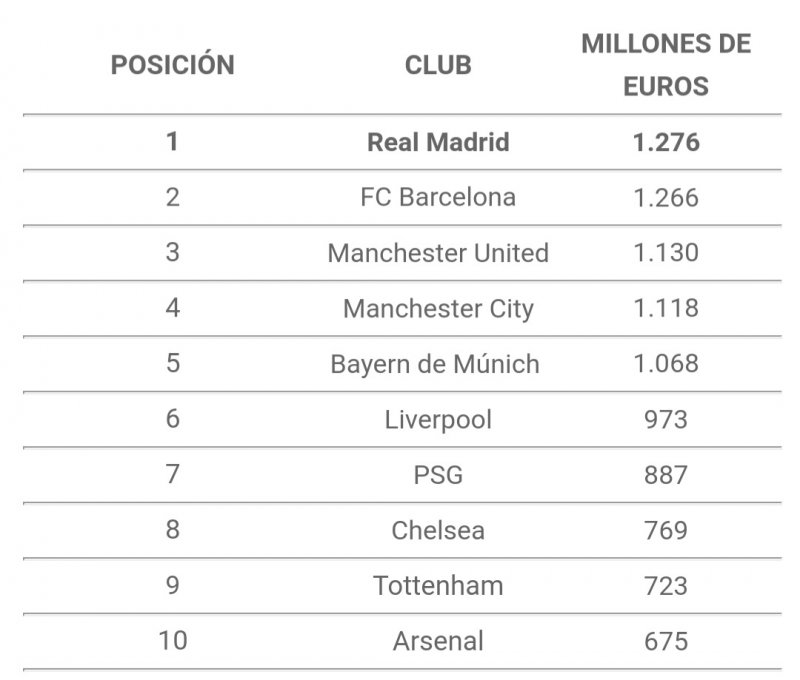Select the FC Barcelona club name

click(438, 197)
